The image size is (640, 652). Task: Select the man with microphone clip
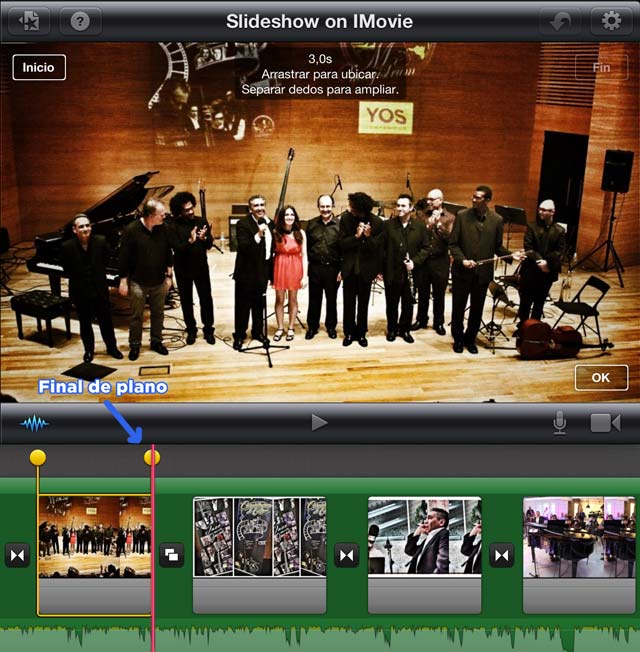coord(425,555)
